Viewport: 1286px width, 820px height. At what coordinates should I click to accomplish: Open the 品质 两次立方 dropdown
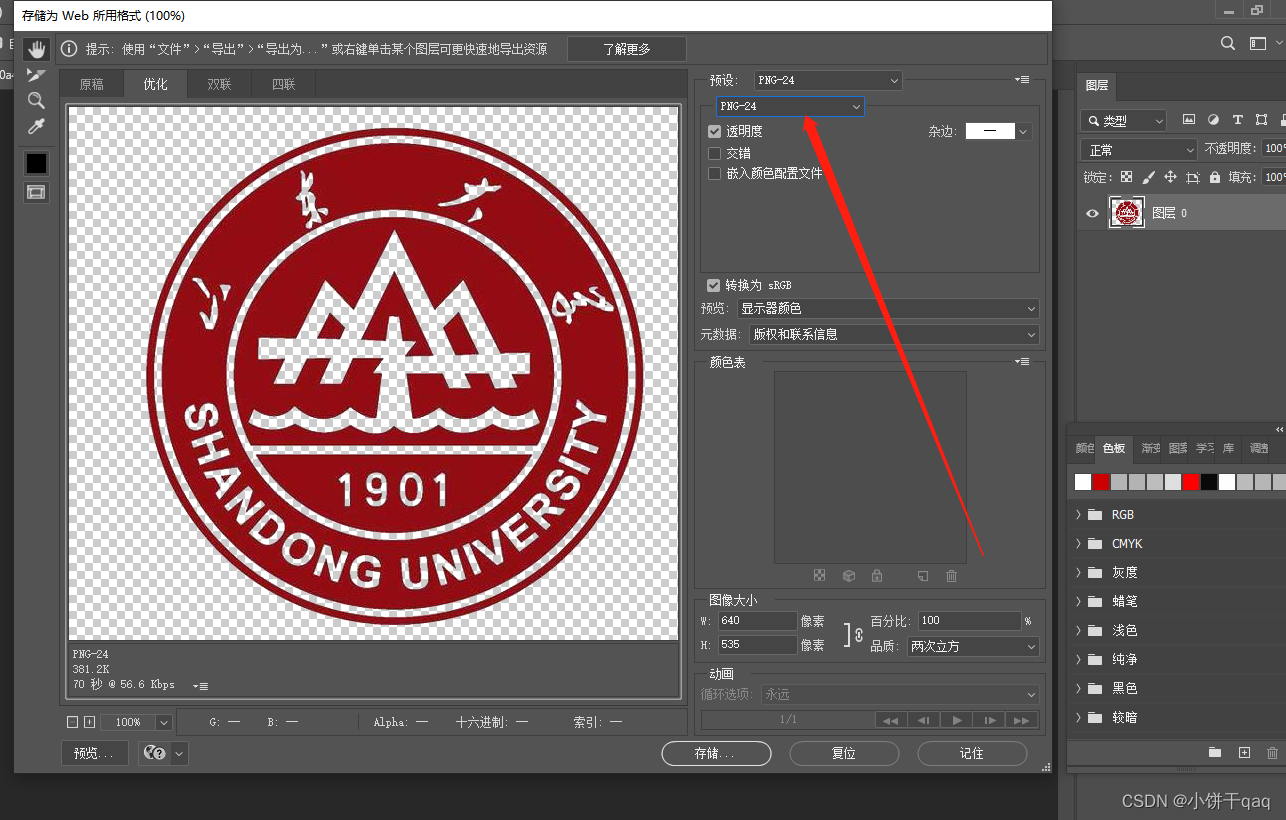point(973,647)
